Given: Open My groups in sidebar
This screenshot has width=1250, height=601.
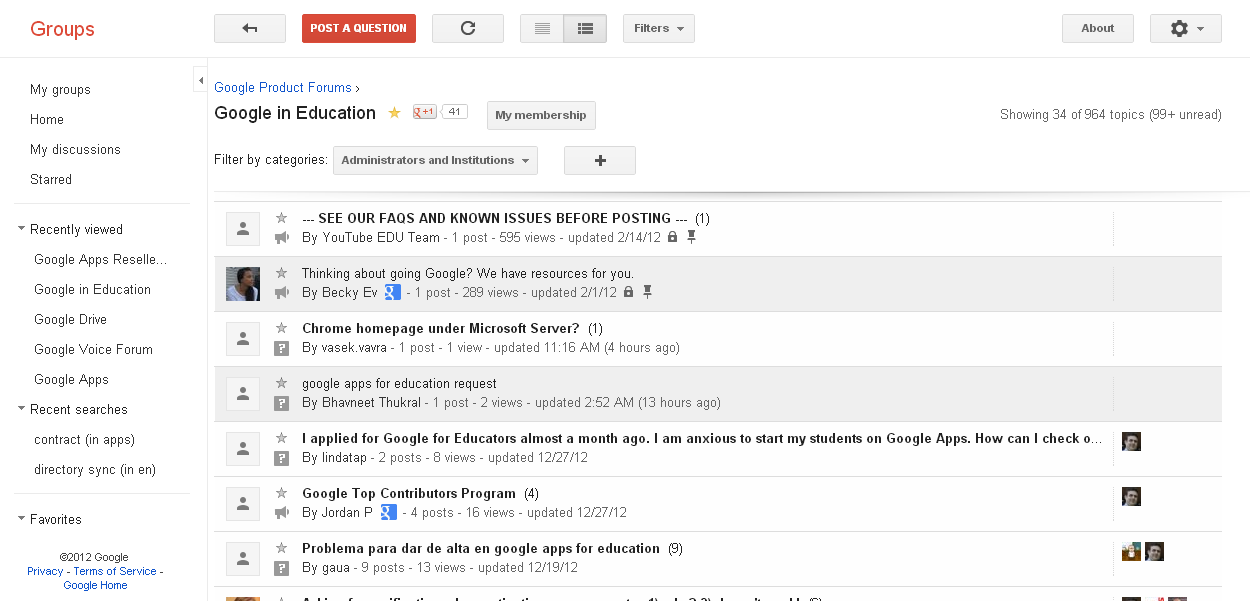Looking at the screenshot, I should tap(60, 89).
